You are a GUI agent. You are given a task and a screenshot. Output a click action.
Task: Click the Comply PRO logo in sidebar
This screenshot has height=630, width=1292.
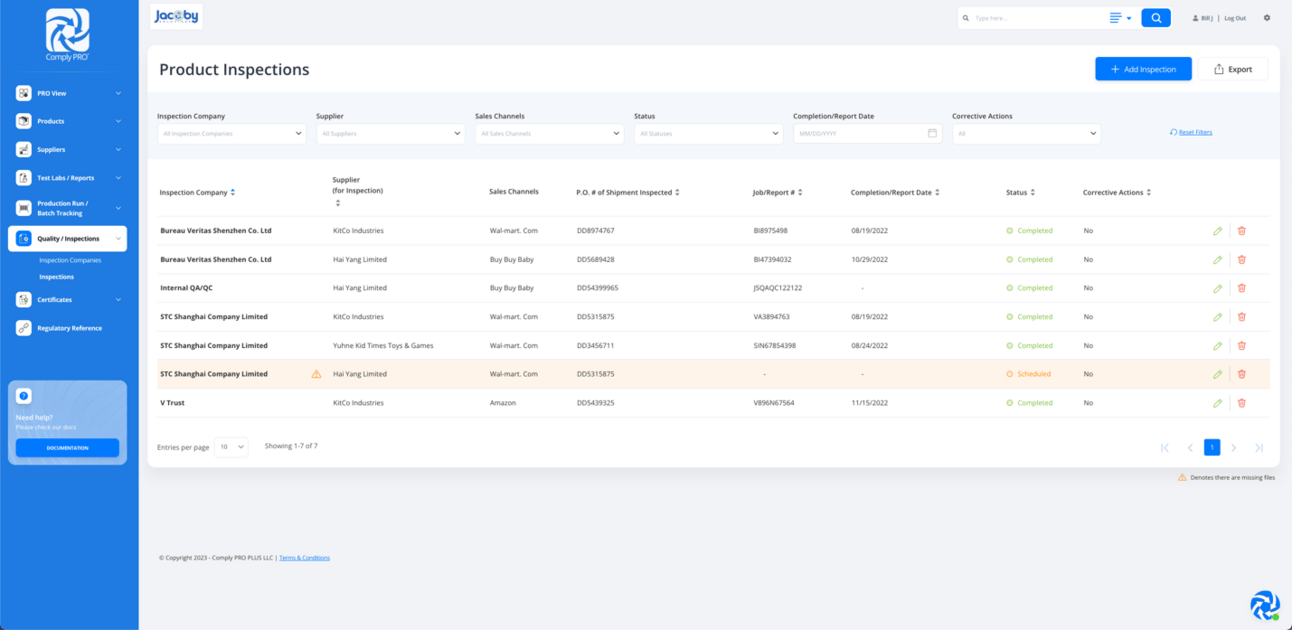point(67,34)
